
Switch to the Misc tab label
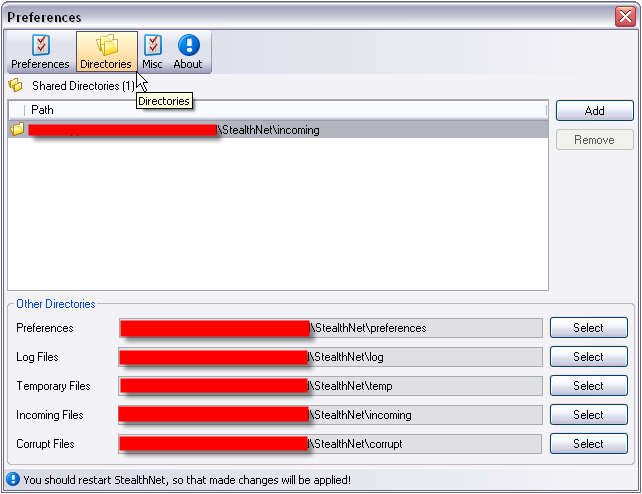tap(152, 64)
